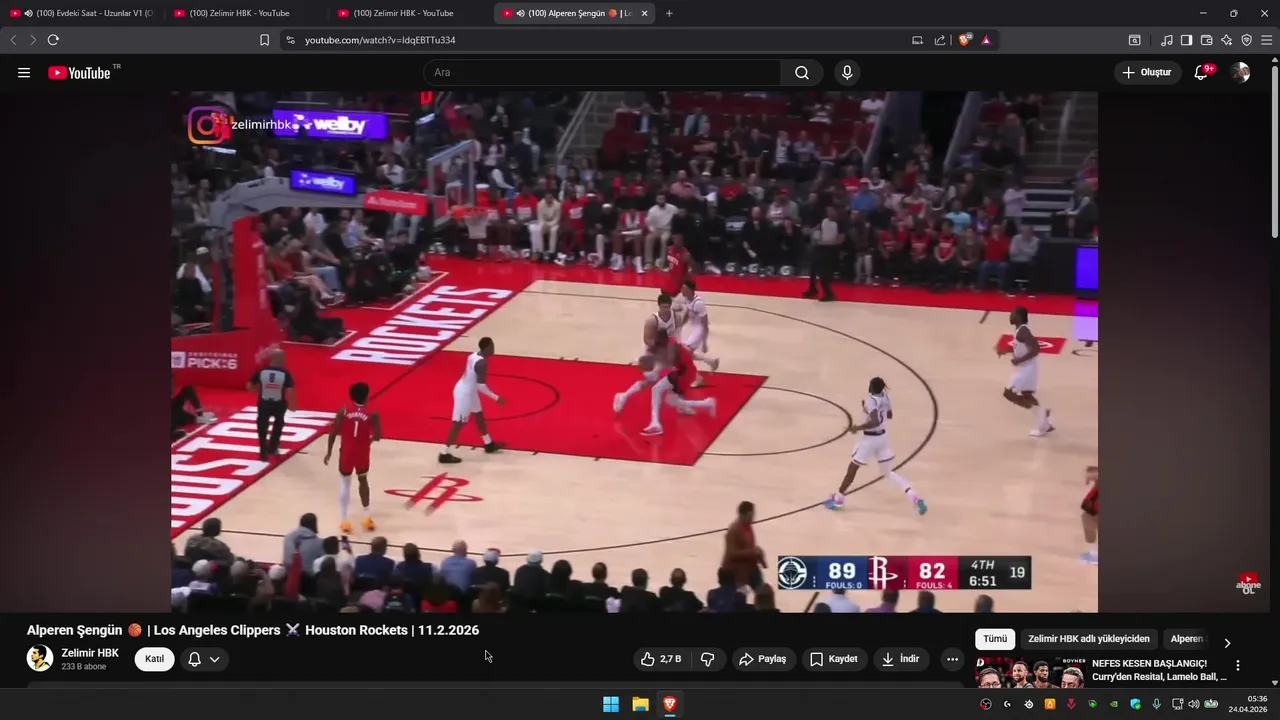The image size is (1280, 720).
Task: Select the Zelimir HBK adlı yükleyiciden chip
Action: pos(1089,639)
